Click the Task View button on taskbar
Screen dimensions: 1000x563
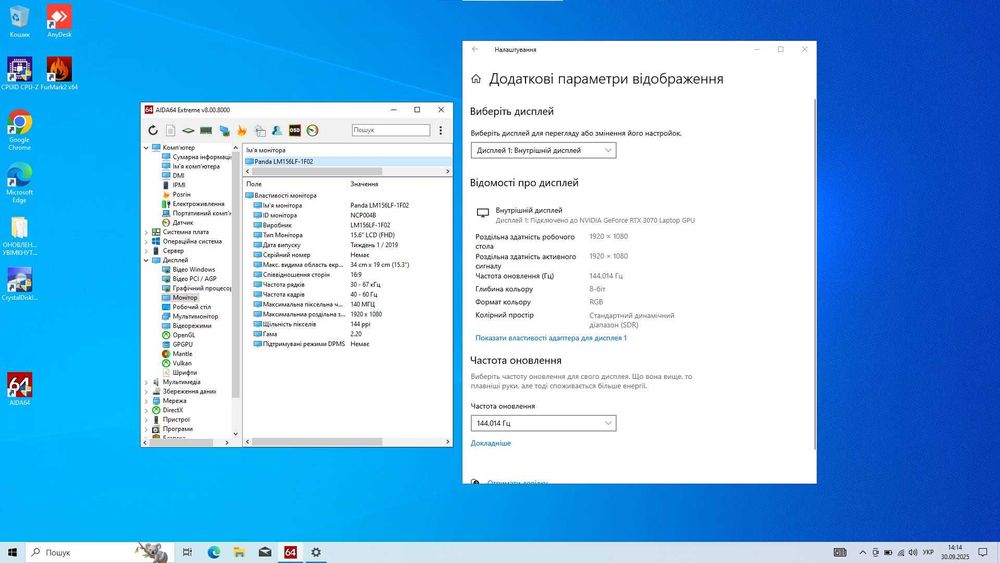(187, 552)
